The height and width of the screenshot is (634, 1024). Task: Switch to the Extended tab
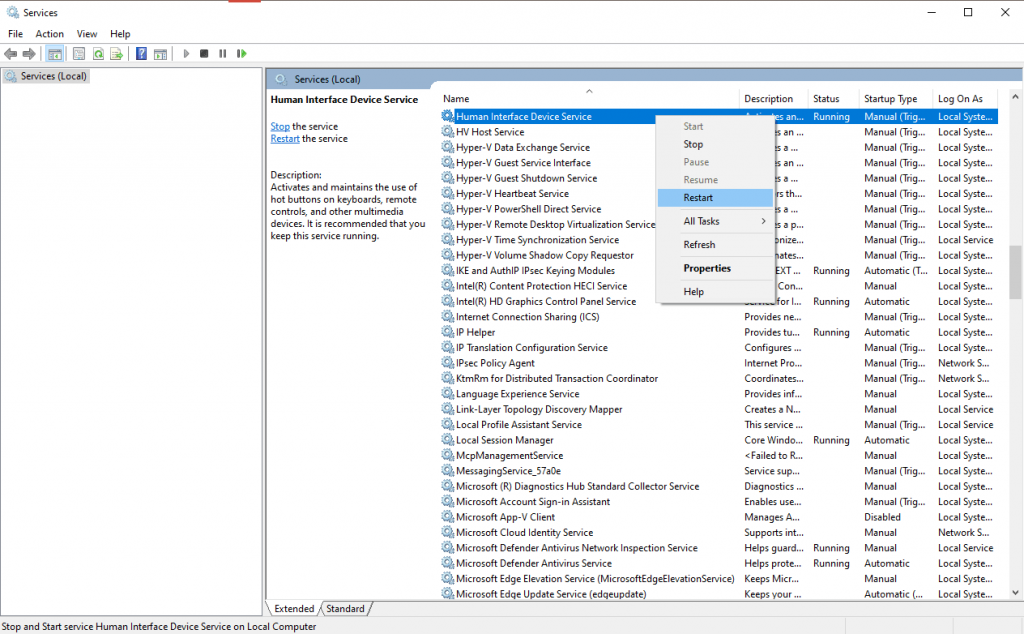(x=293, y=608)
